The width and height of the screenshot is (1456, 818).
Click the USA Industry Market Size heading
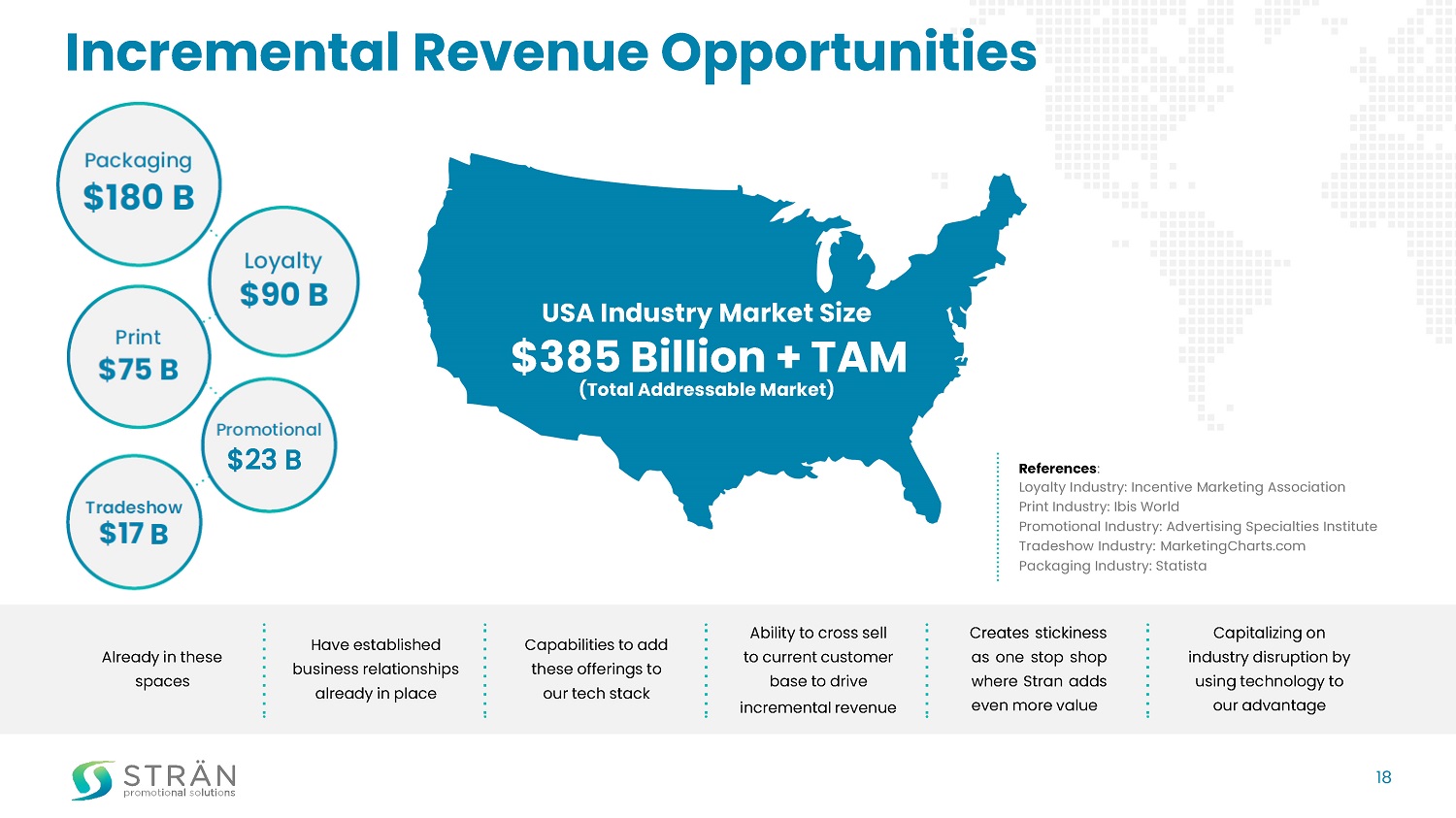click(x=706, y=312)
